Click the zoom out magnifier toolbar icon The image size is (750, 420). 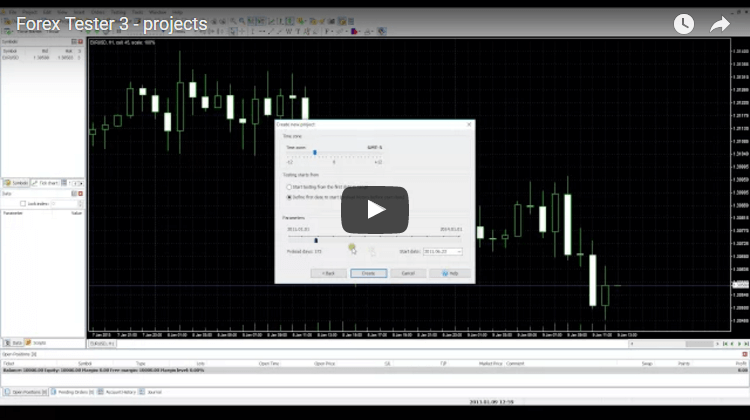point(242,21)
